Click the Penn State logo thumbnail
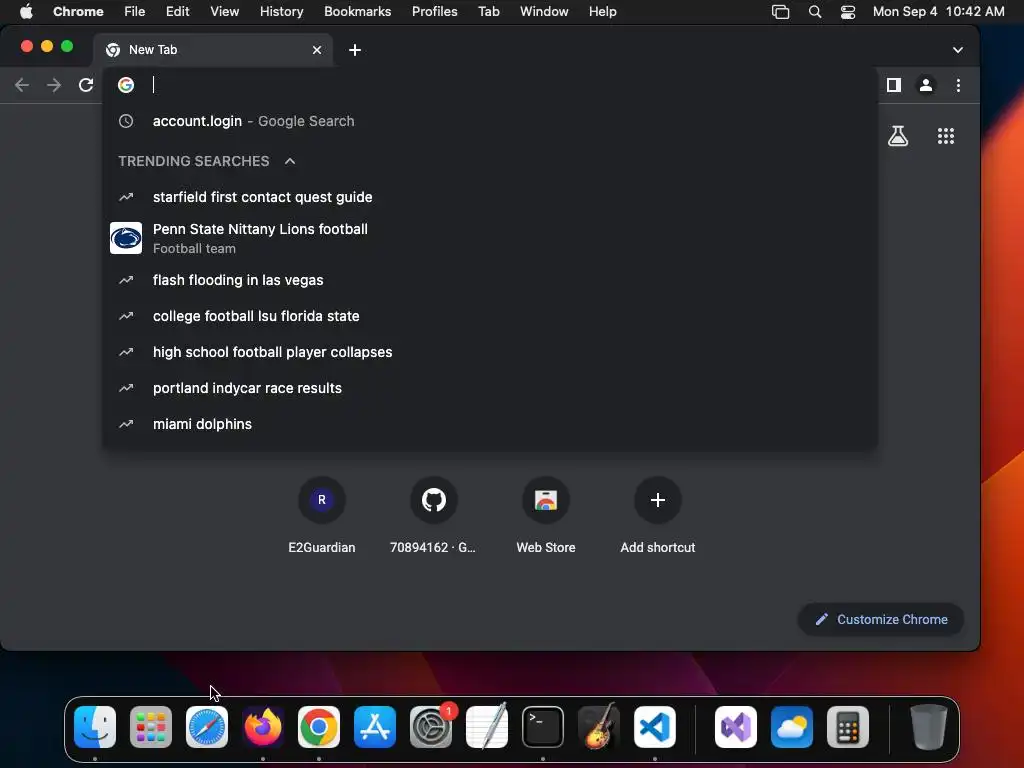 click(x=126, y=238)
